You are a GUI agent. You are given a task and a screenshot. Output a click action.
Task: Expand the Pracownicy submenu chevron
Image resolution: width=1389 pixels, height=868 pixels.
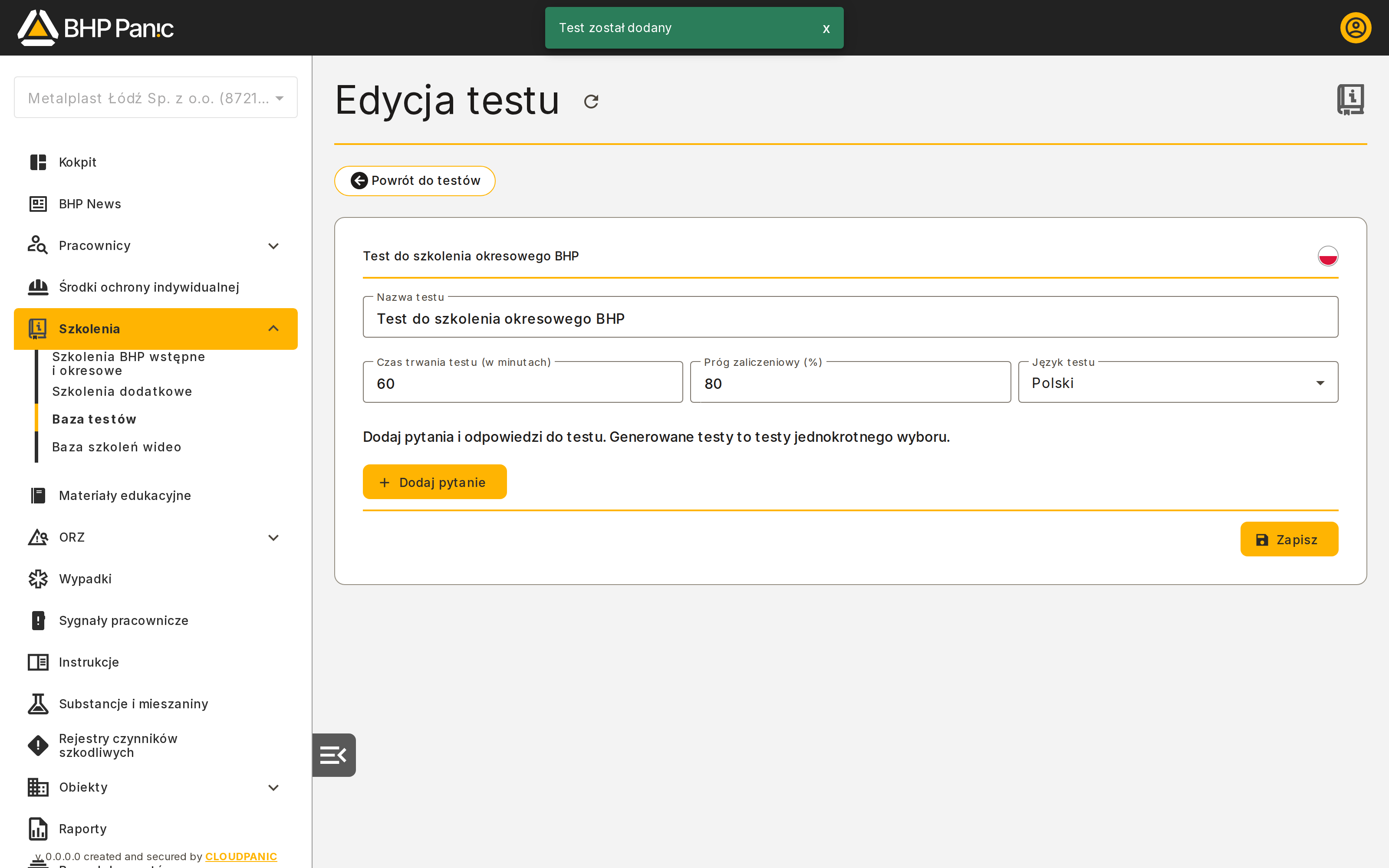point(273,246)
